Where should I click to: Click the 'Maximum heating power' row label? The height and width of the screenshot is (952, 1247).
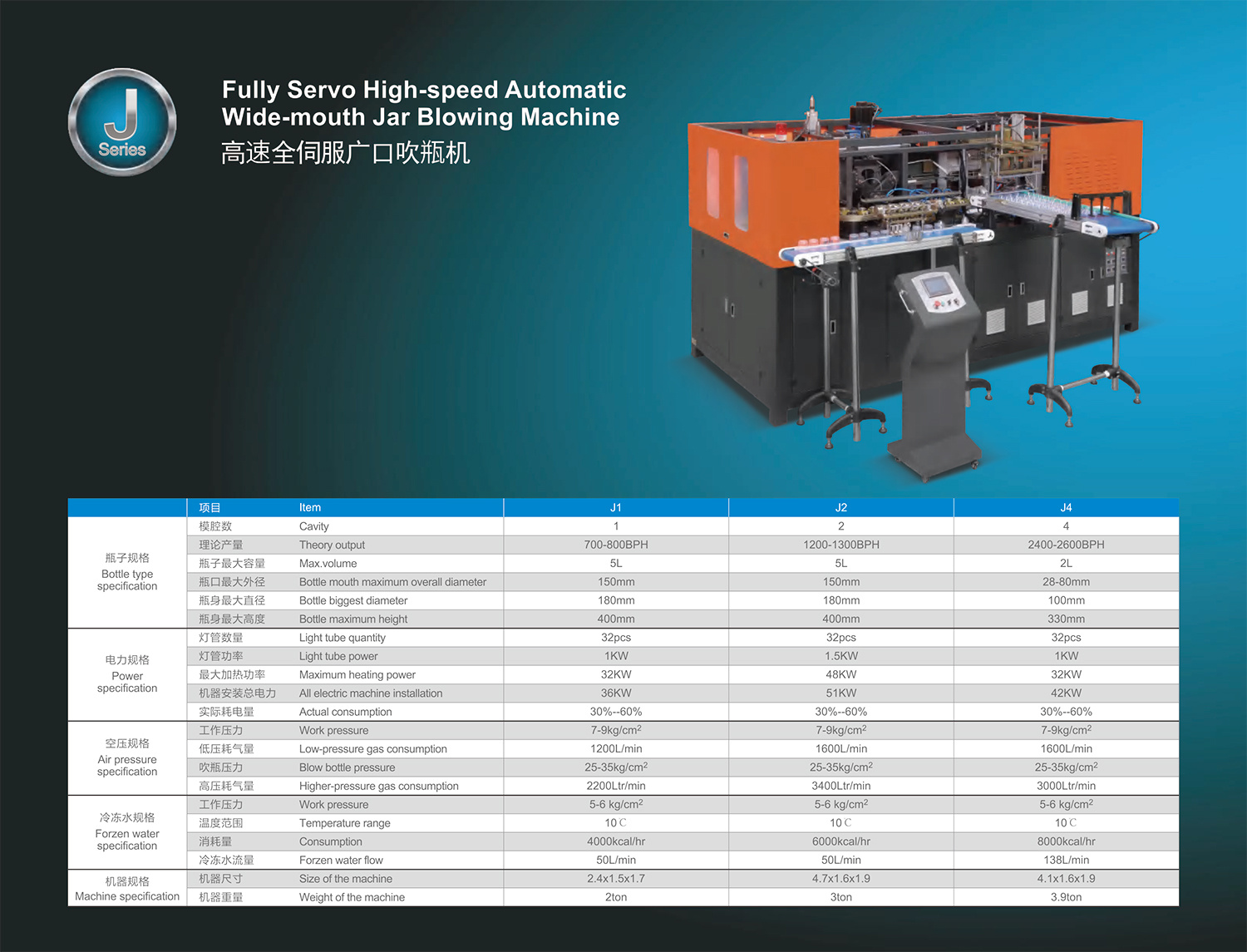tap(357, 674)
